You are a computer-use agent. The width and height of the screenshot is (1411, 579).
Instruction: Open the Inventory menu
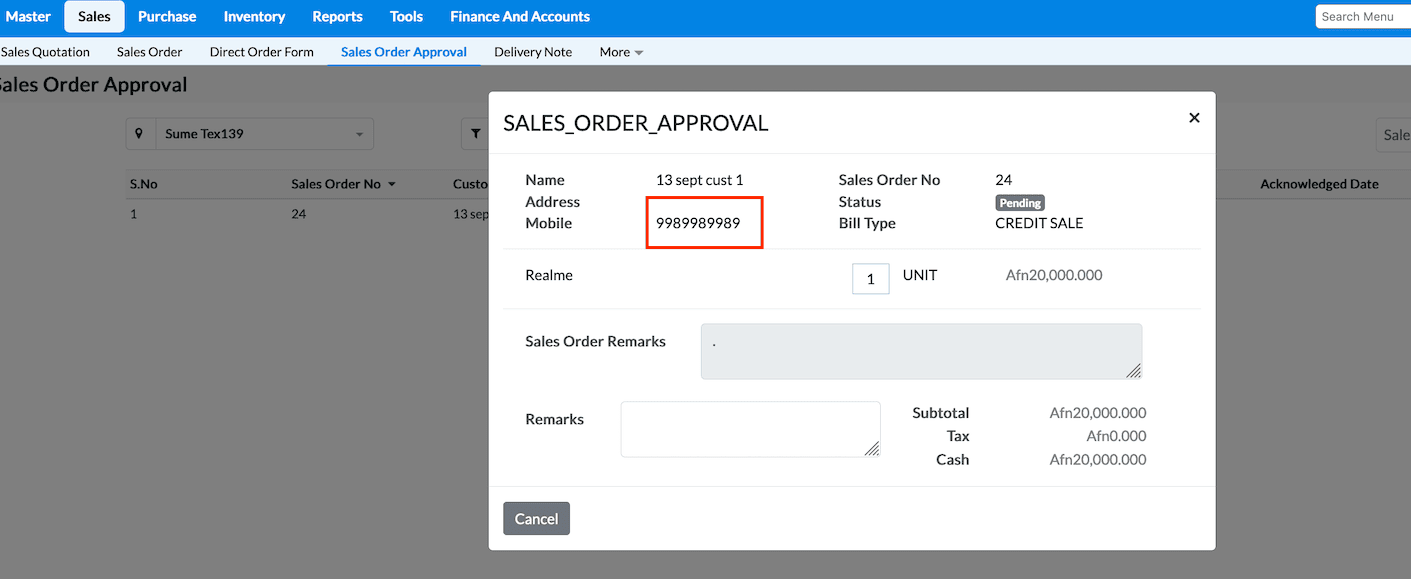pos(254,16)
